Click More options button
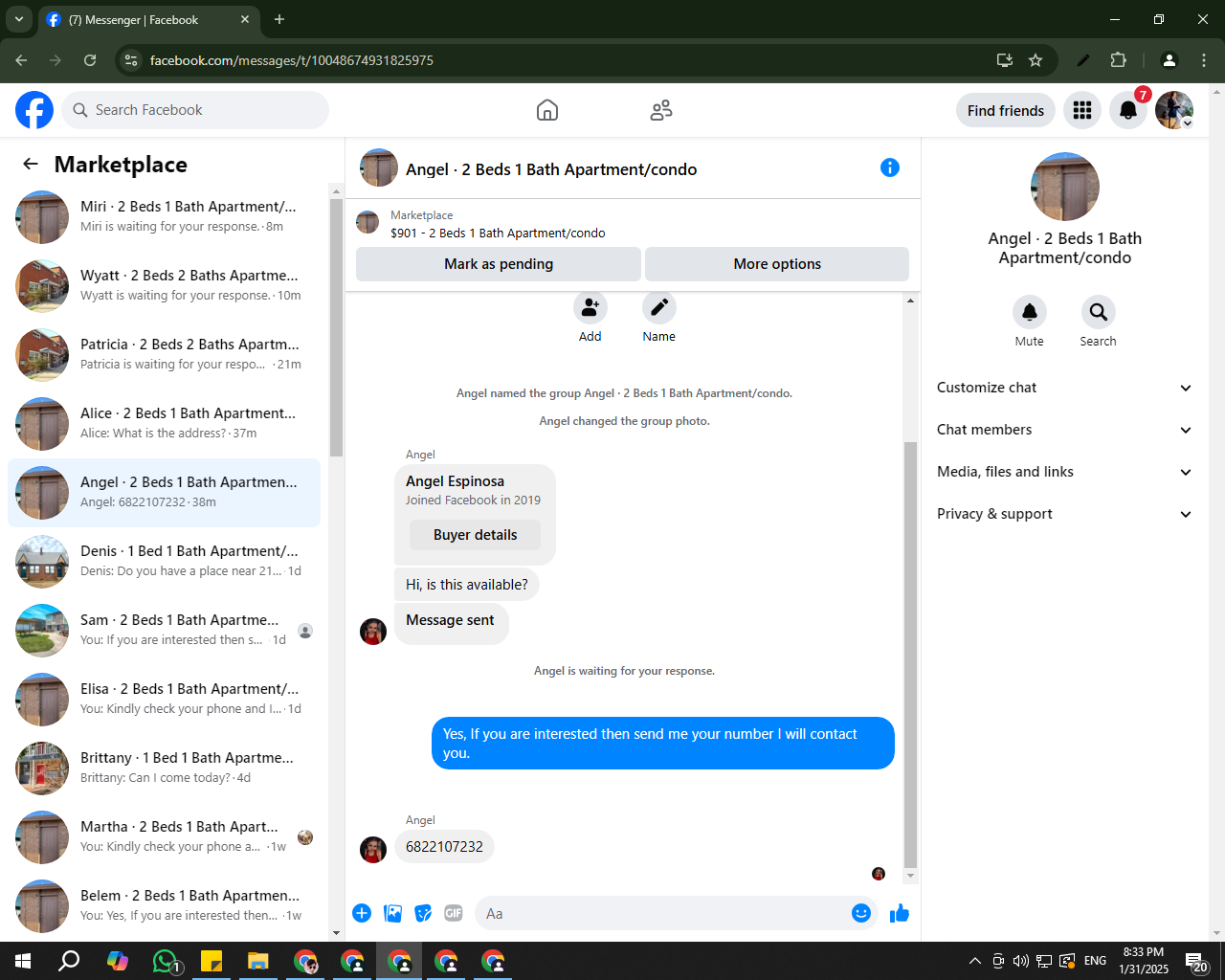 pos(777,264)
